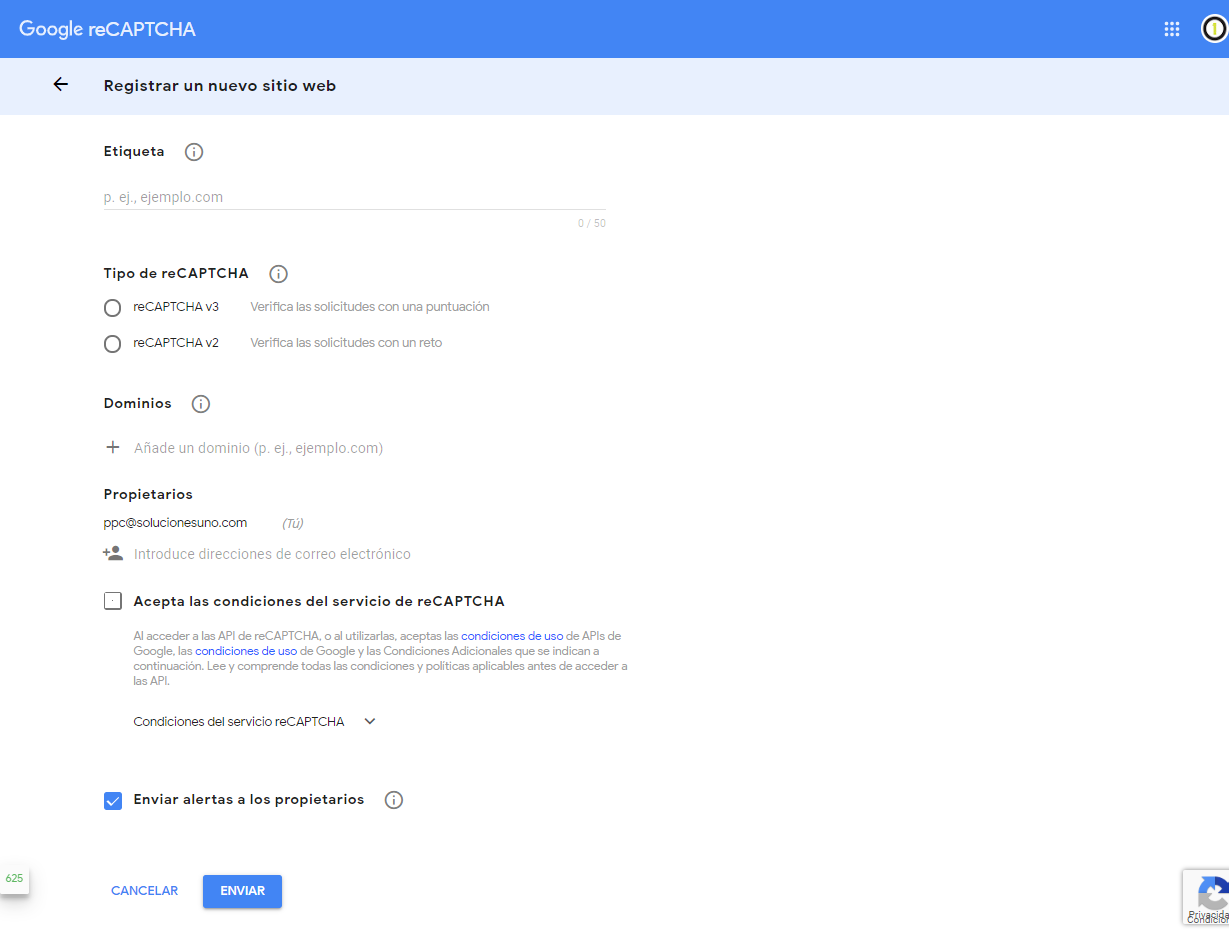Open first condiciones de uso link

(512, 636)
